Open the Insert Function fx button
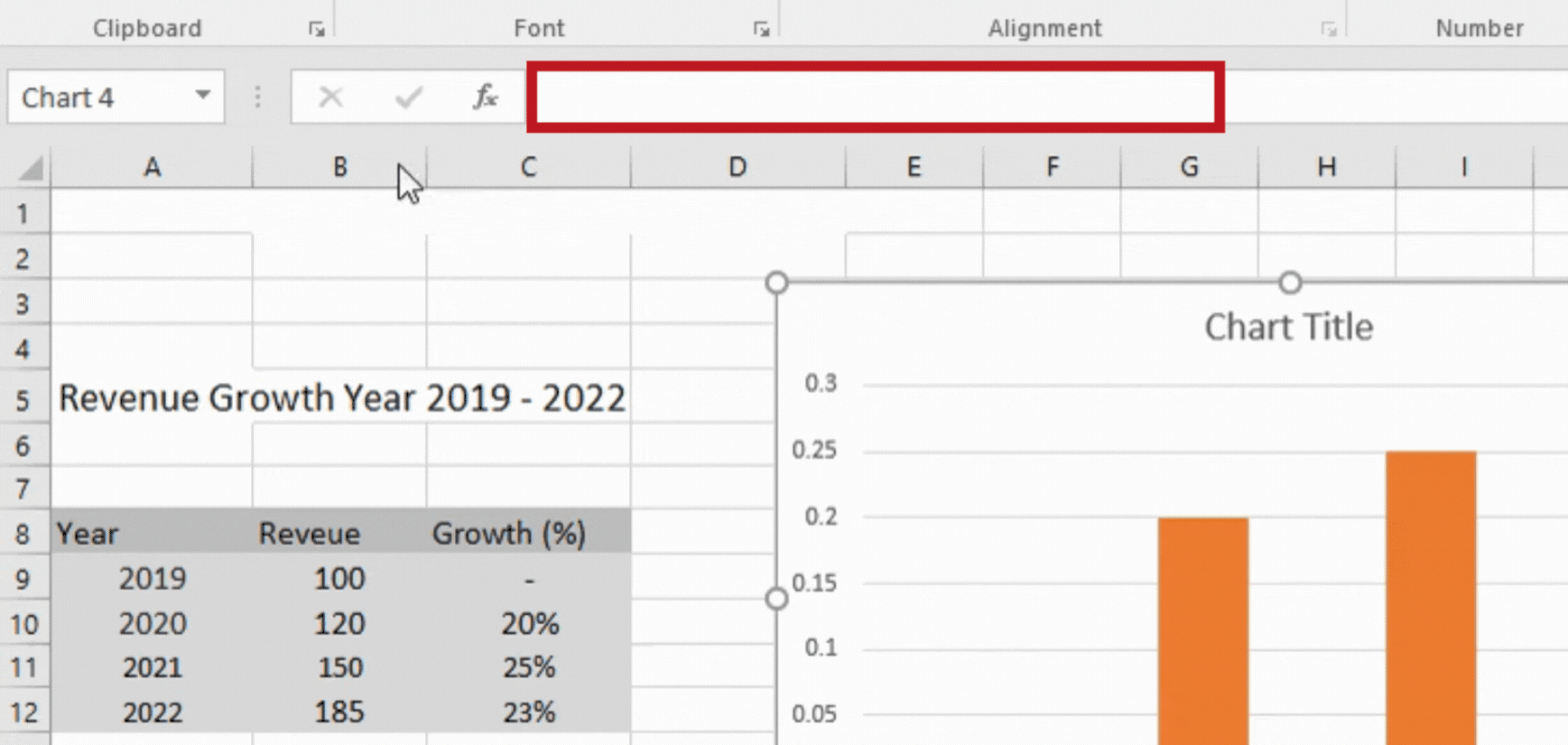This screenshot has height=745, width=1568. click(486, 97)
